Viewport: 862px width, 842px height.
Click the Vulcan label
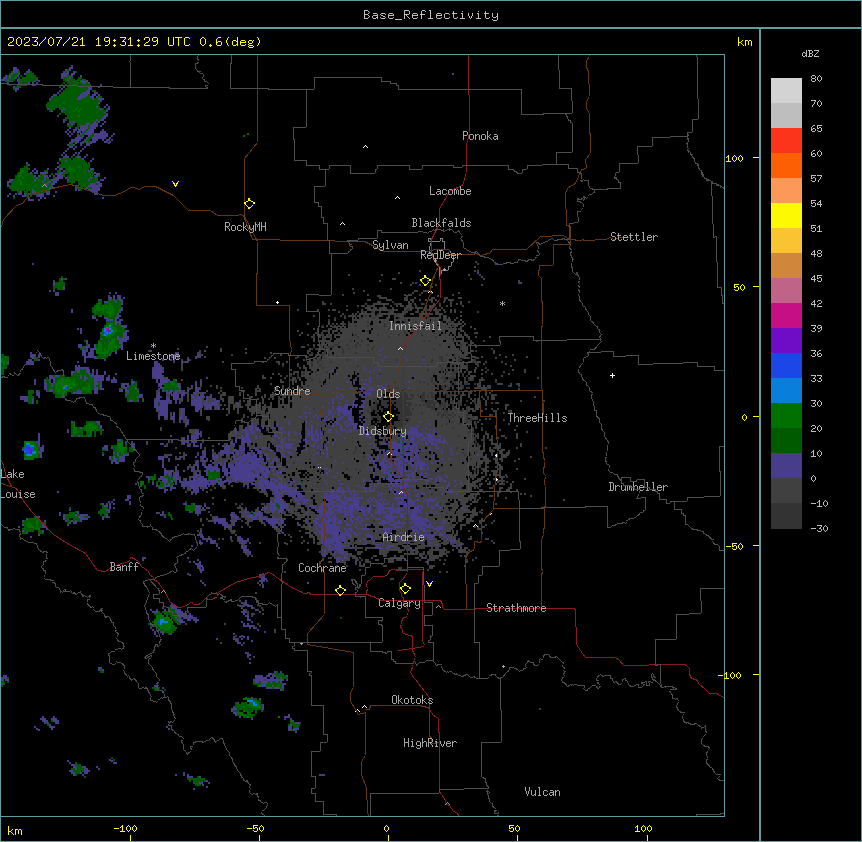coord(542,792)
